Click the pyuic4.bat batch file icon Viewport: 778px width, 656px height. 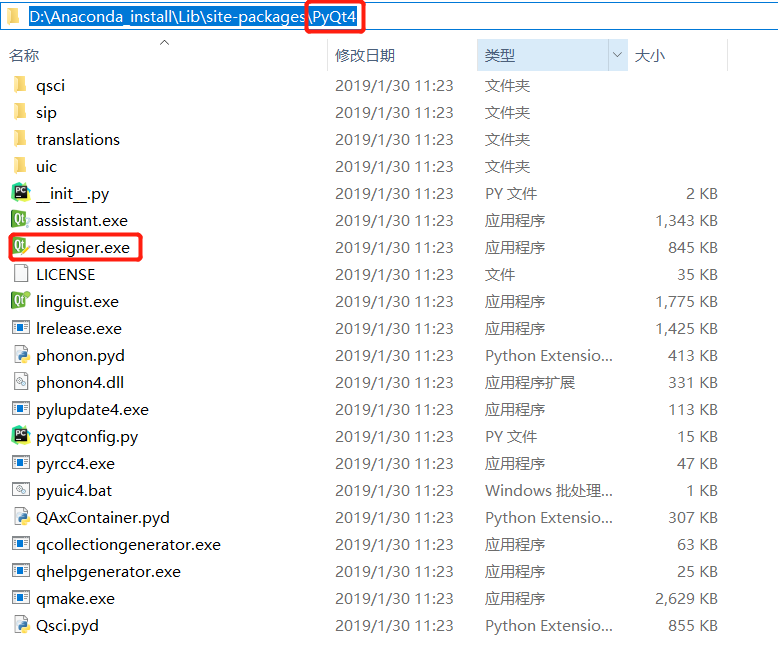tap(21, 489)
